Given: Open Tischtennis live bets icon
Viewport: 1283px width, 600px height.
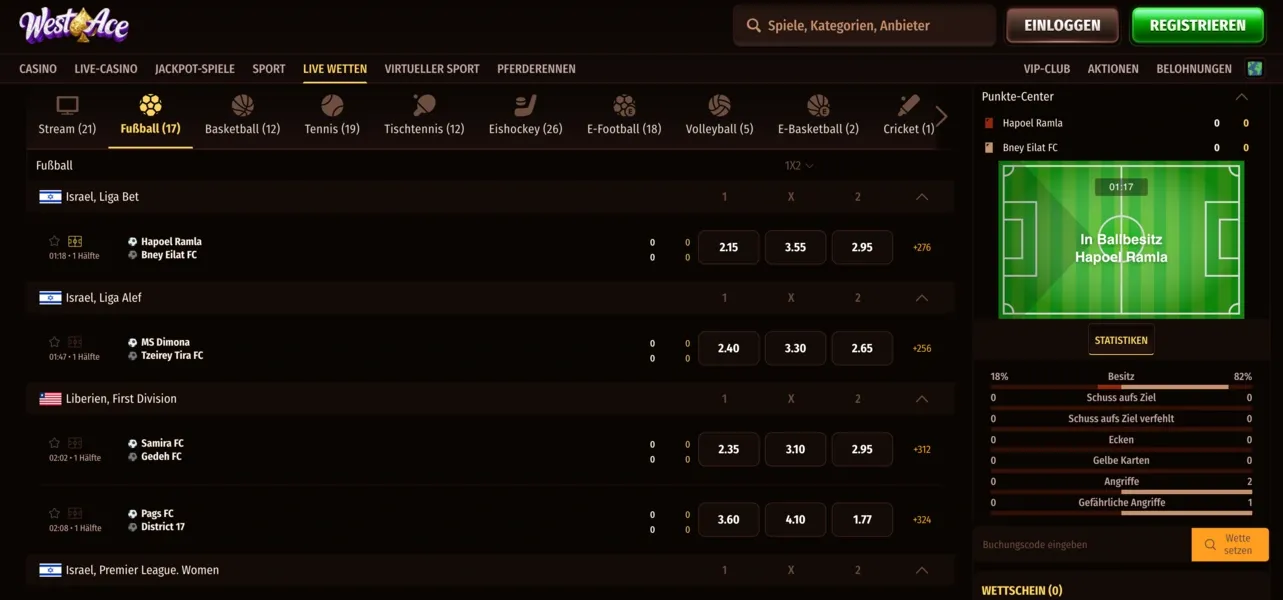Looking at the screenshot, I should click(x=424, y=106).
